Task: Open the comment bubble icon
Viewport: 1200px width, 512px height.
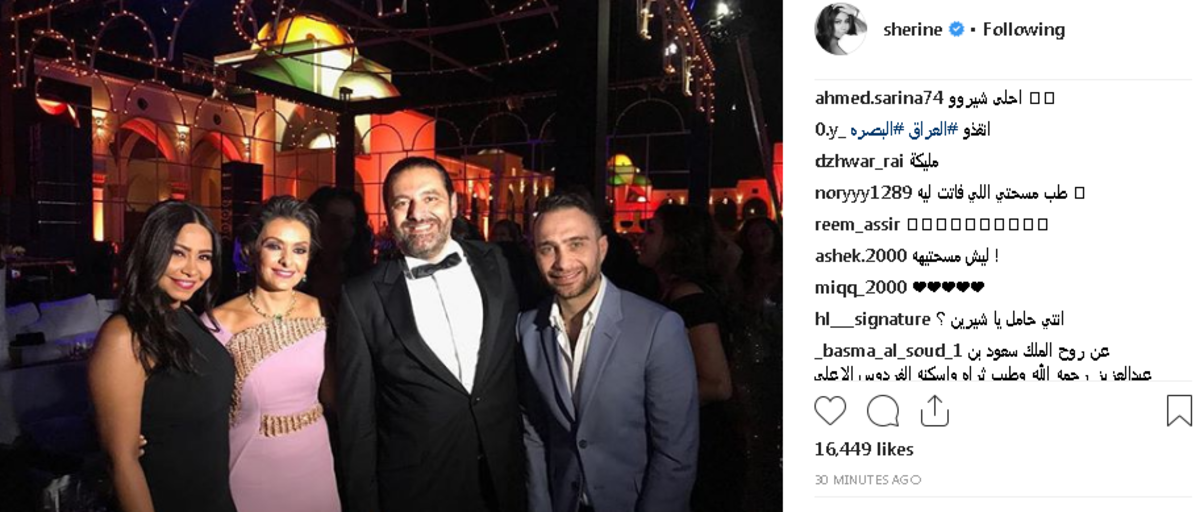Action: click(x=883, y=410)
